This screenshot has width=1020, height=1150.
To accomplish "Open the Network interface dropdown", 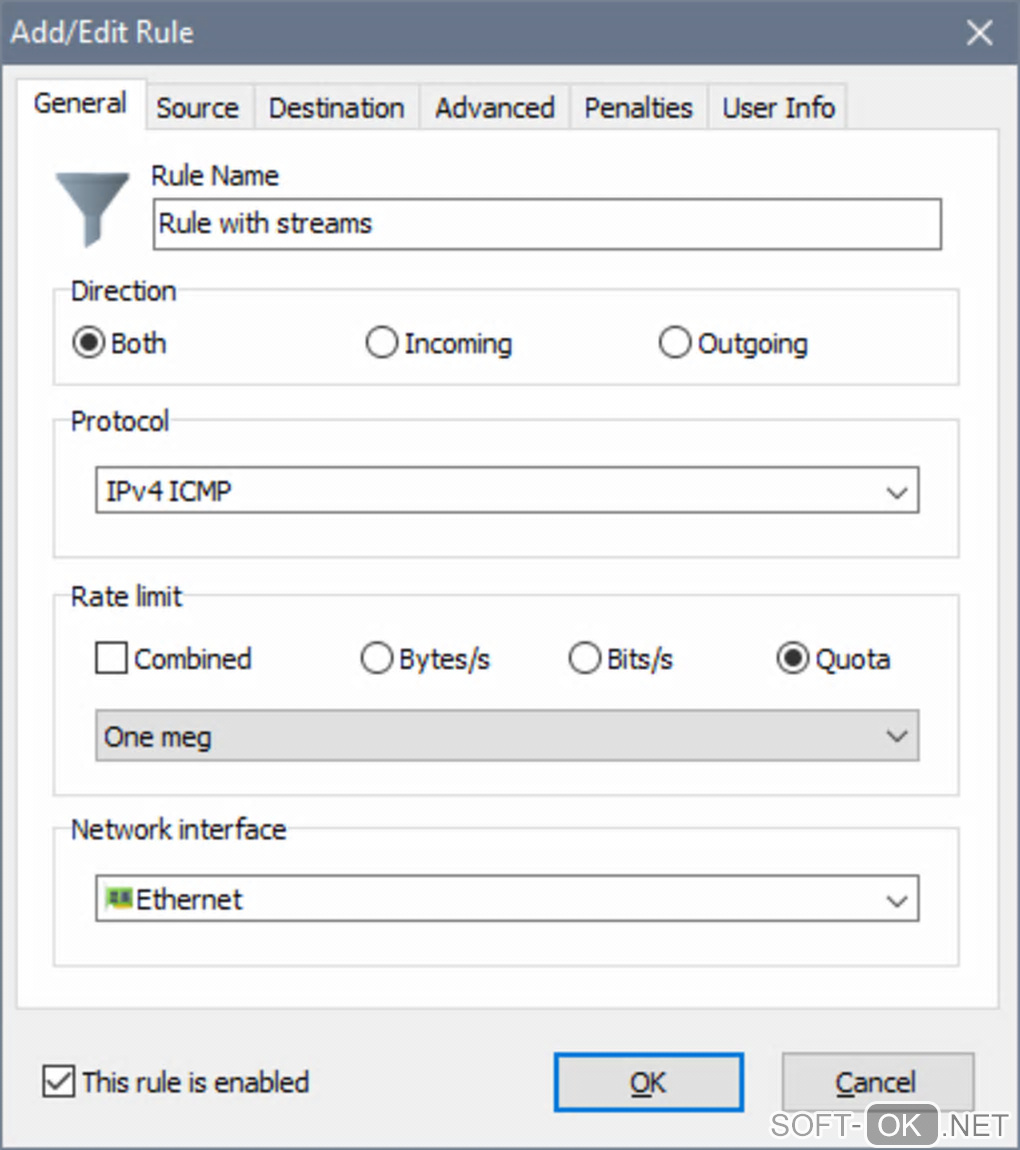I will 506,899.
